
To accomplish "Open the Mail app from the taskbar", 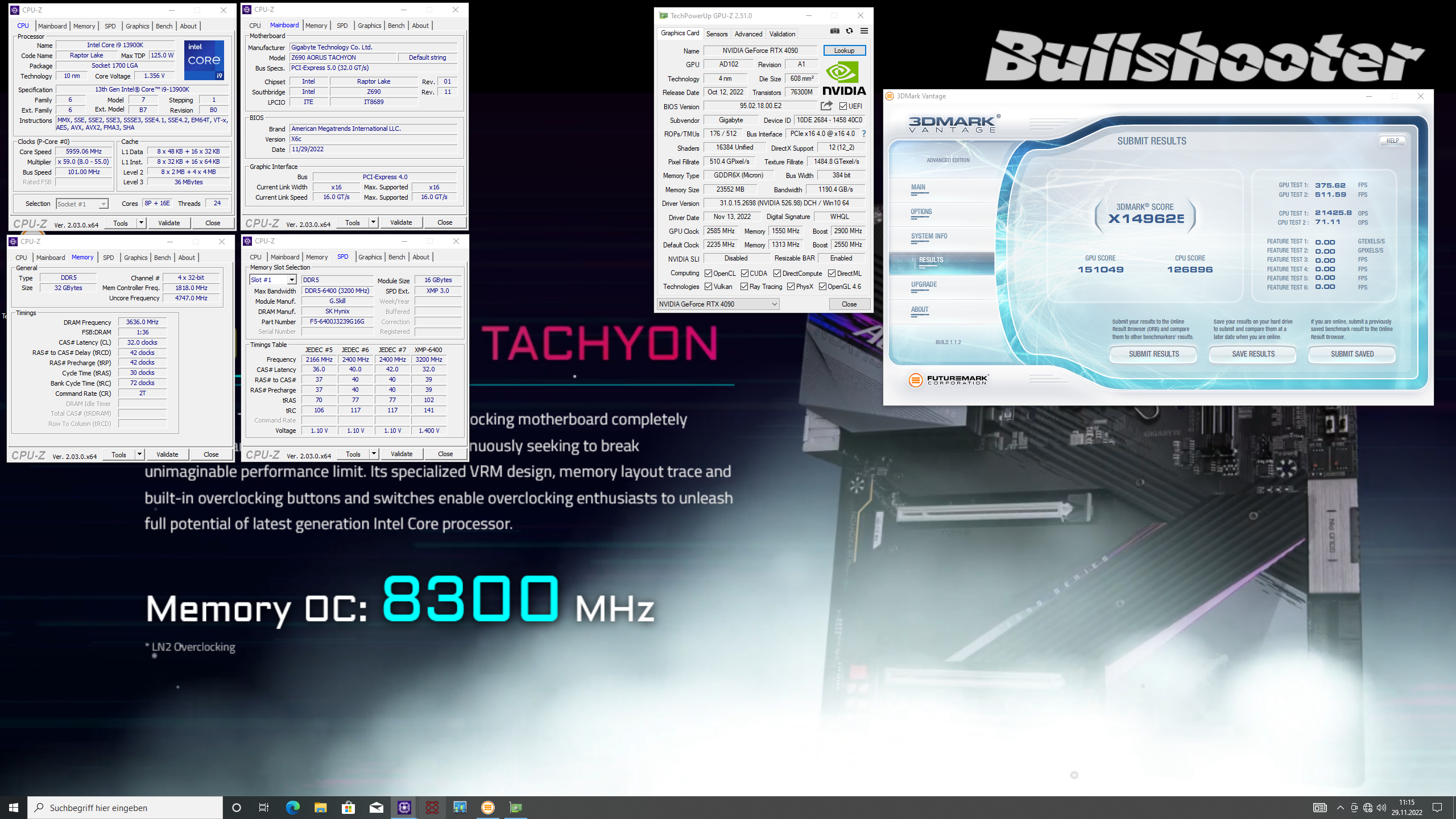I will tap(376, 807).
